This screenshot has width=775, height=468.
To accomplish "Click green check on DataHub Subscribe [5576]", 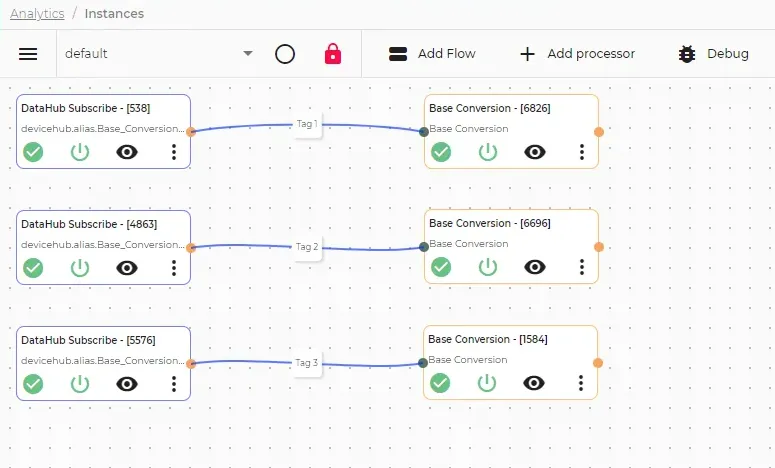I will (x=33, y=384).
